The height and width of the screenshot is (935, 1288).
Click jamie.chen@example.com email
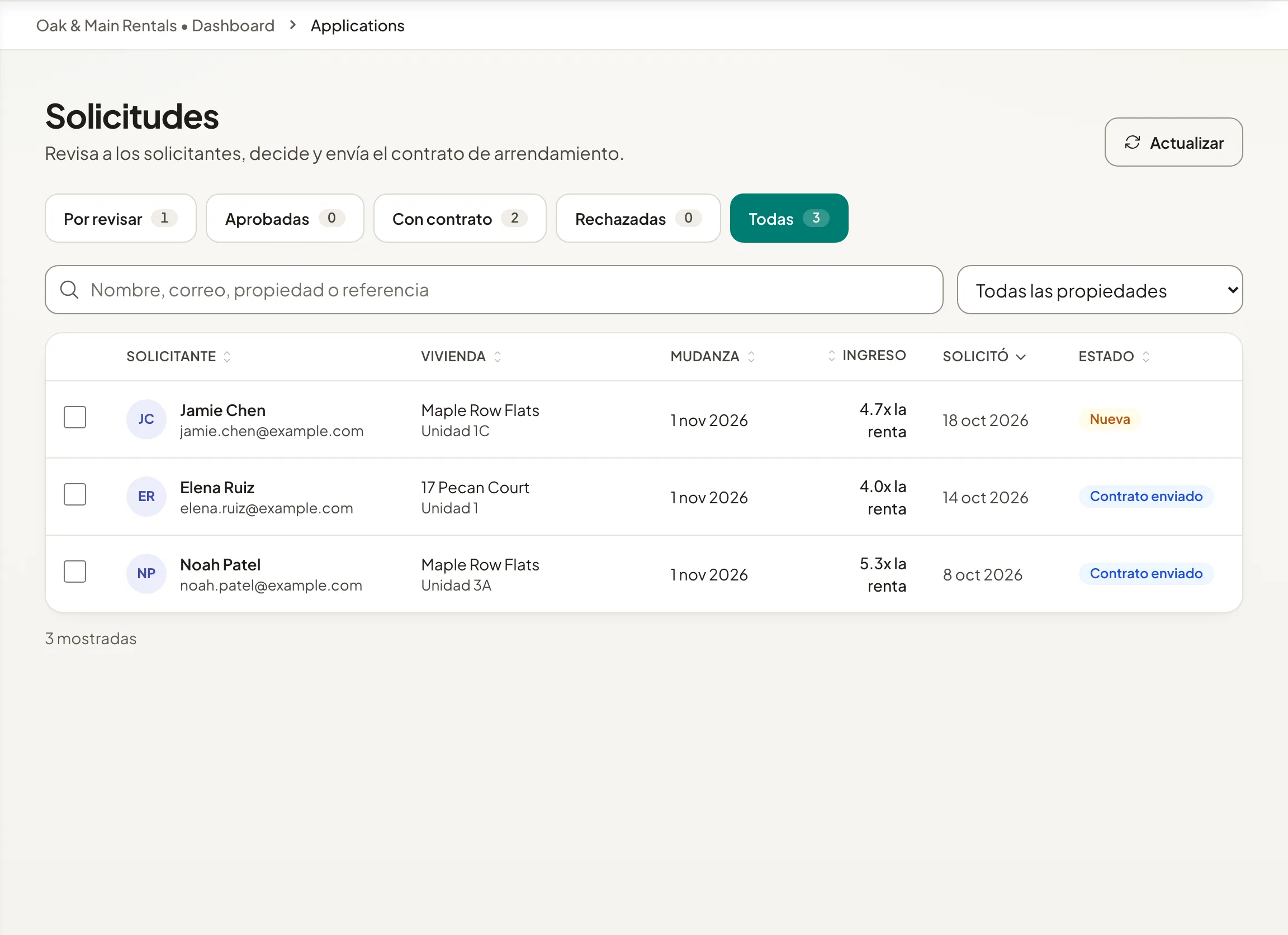click(272, 431)
